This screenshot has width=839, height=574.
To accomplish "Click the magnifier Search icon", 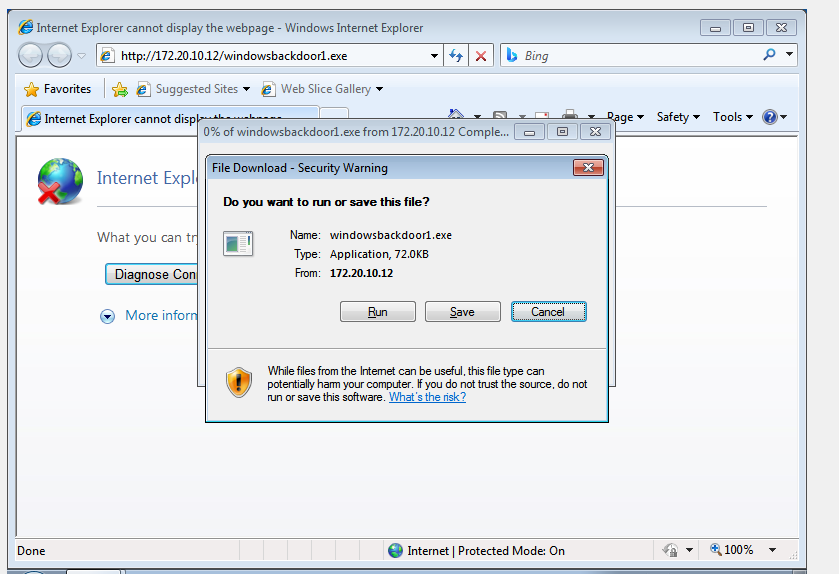I will coord(769,55).
